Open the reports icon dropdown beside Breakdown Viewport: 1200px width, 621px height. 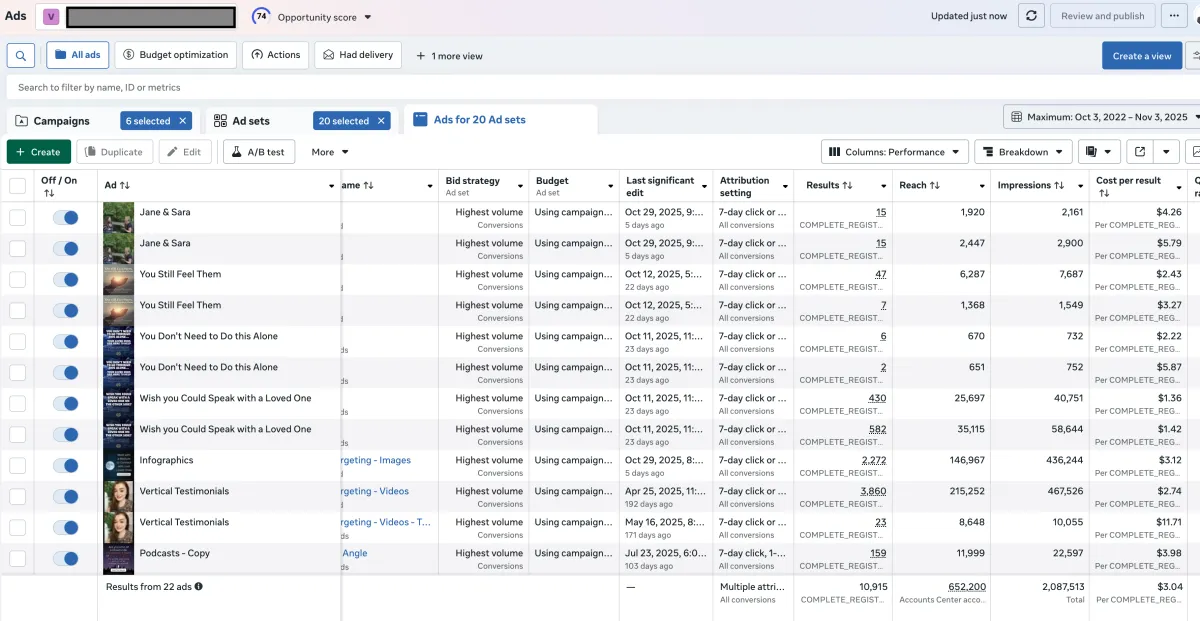pyautogui.click(x=1099, y=152)
